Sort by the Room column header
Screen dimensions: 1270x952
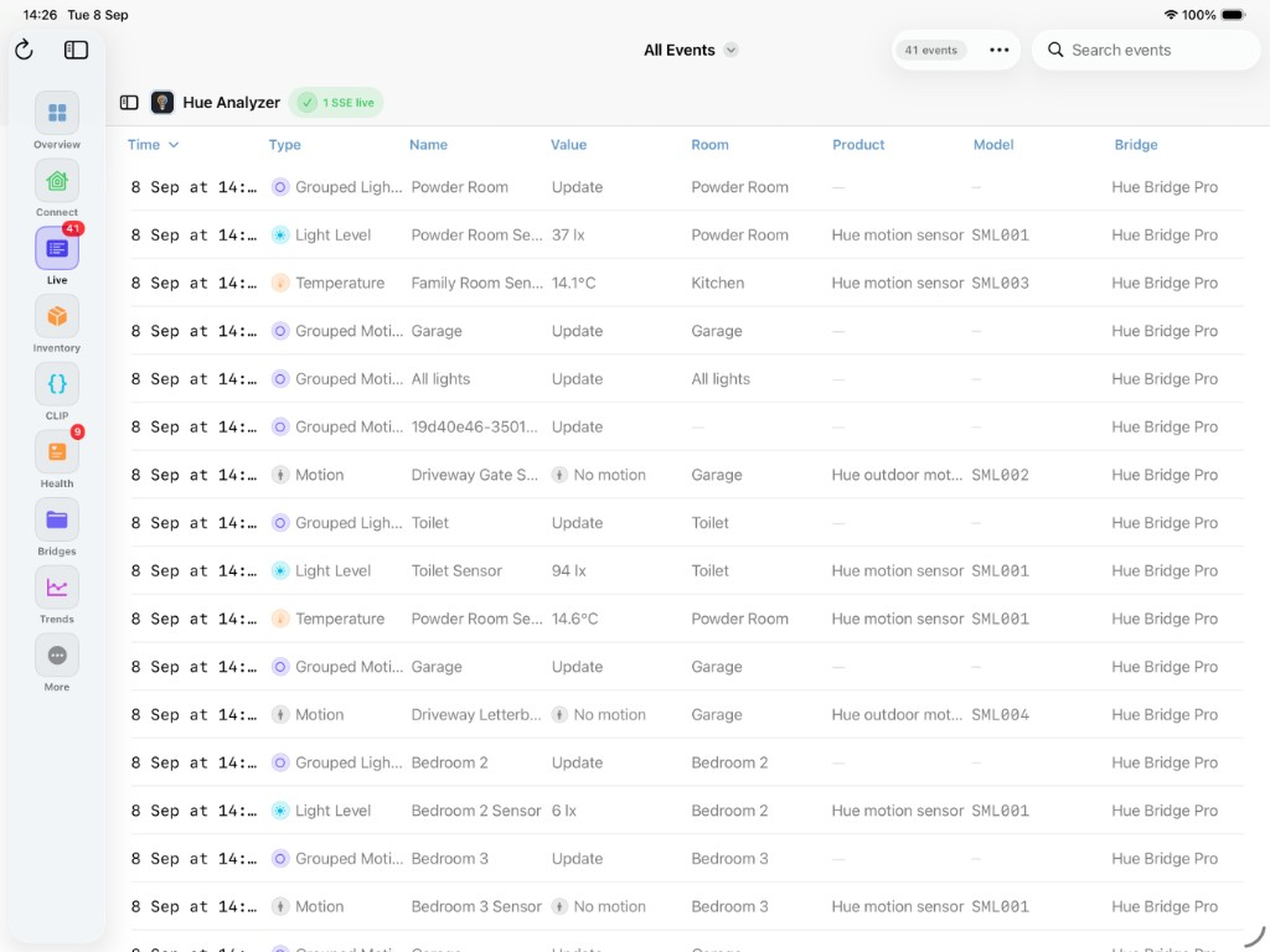[x=710, y=145]
